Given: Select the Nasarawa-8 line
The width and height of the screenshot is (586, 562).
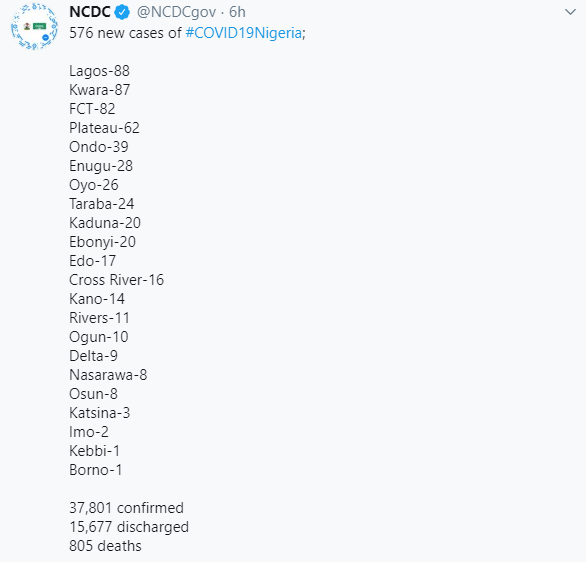Looking at the screenshot, I should tap(108, 375).
